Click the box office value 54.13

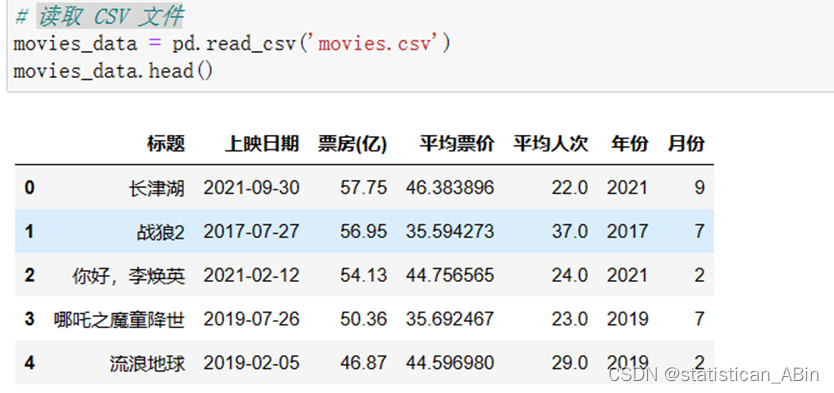click(x=364, y=275)
